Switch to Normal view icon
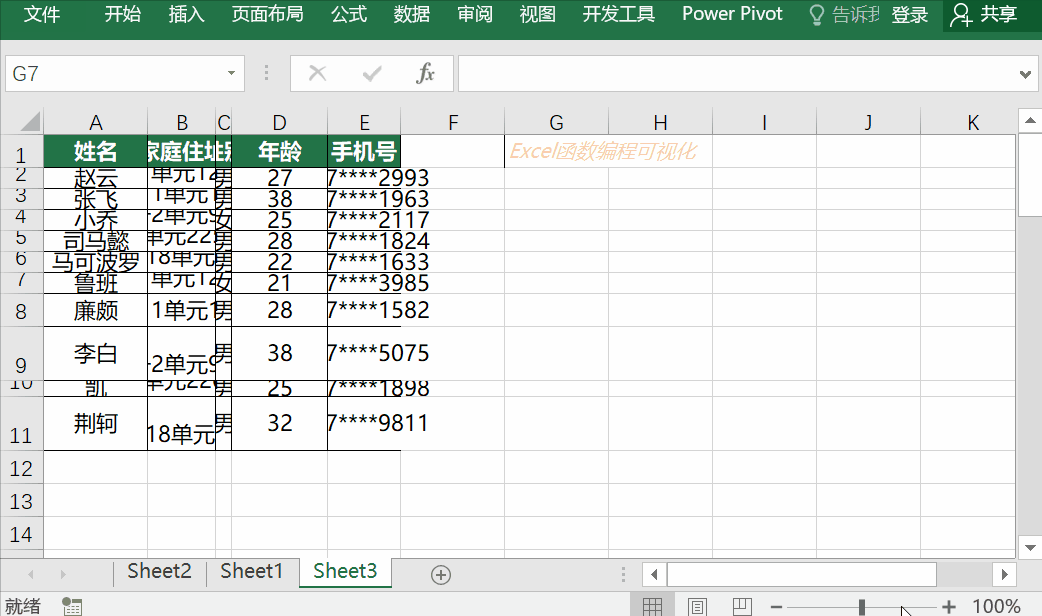The width and height of the screenshot is (1042, 616). pos(652,606)
